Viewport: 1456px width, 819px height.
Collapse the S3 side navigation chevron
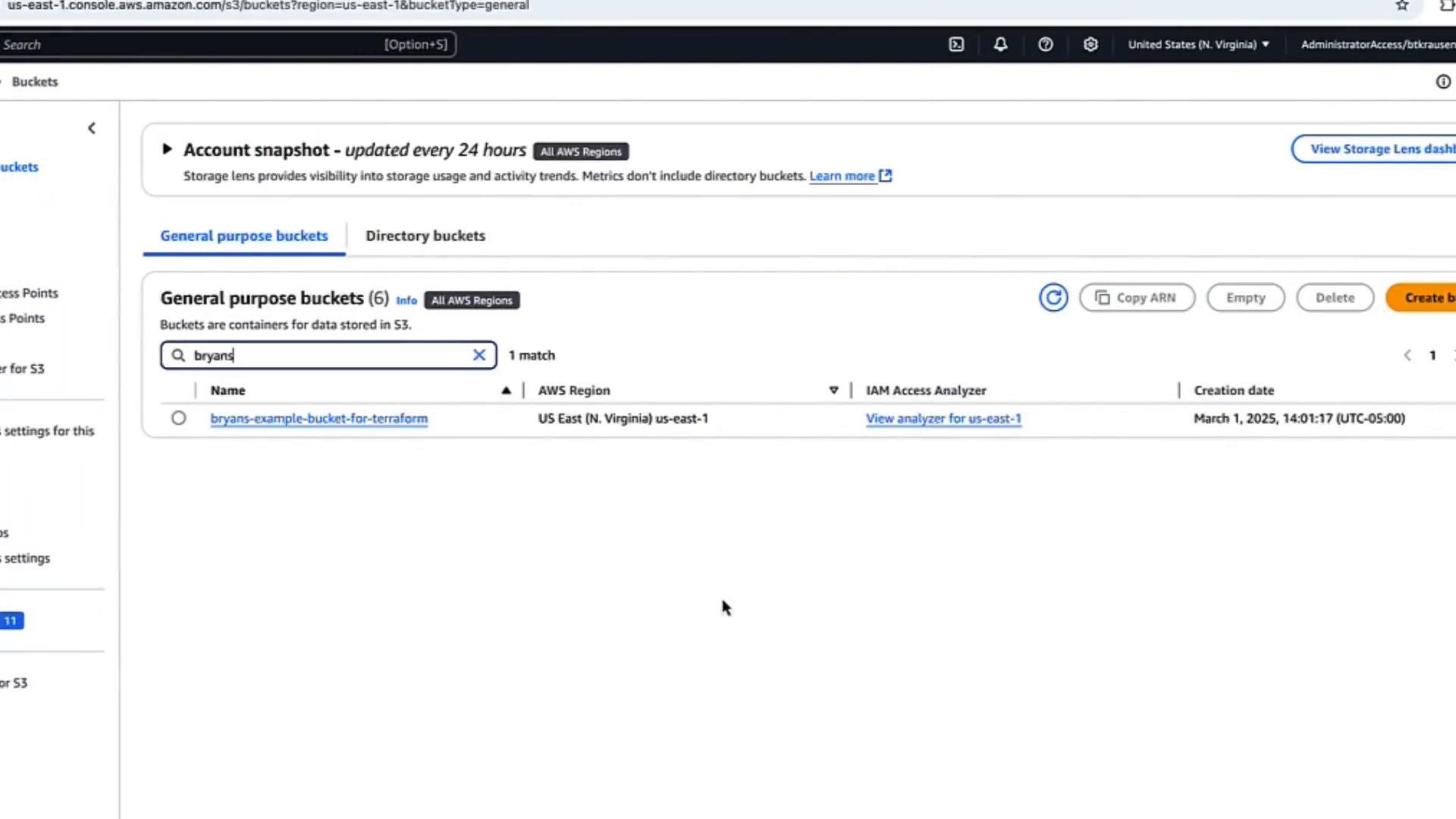point(92,128)
